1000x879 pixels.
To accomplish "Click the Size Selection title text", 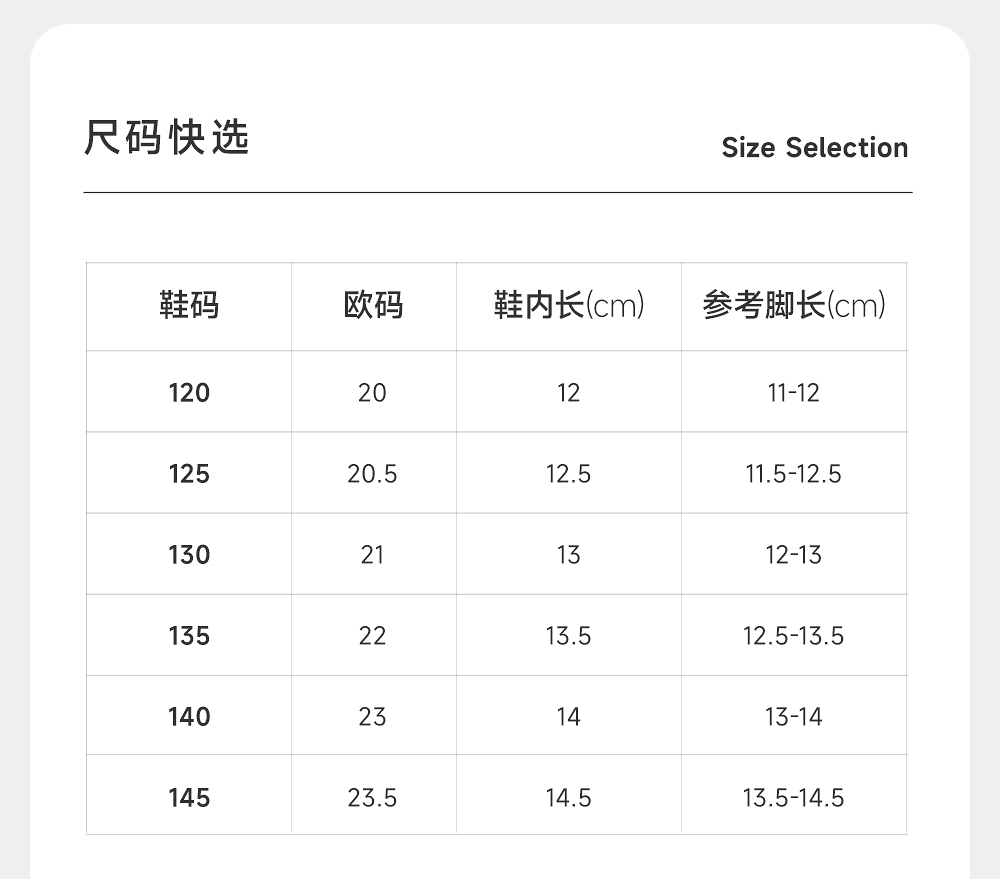I will 814,148.
